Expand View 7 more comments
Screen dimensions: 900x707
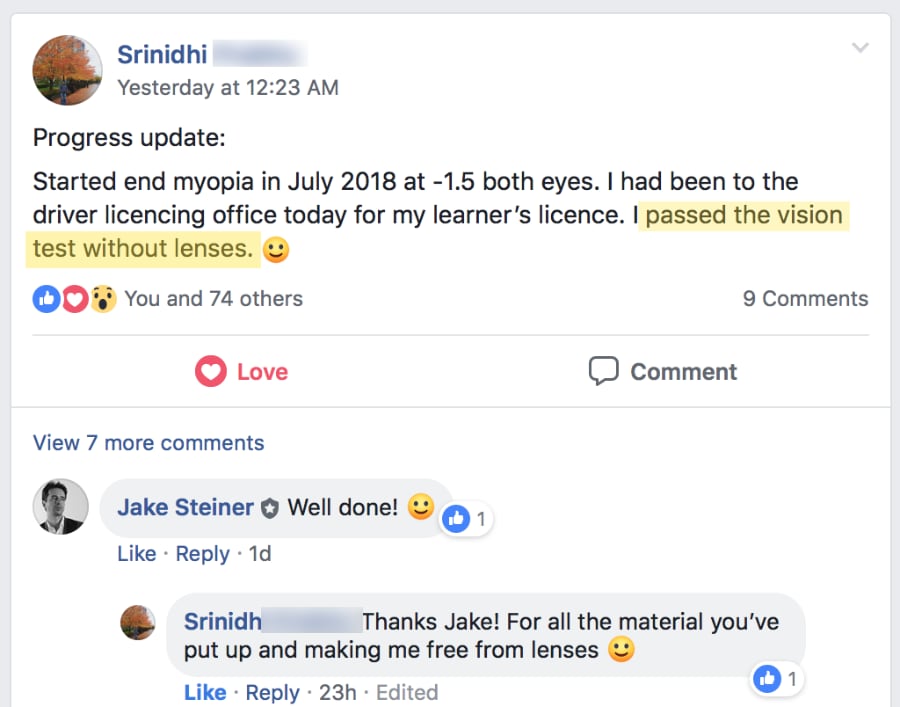[148, 443]
